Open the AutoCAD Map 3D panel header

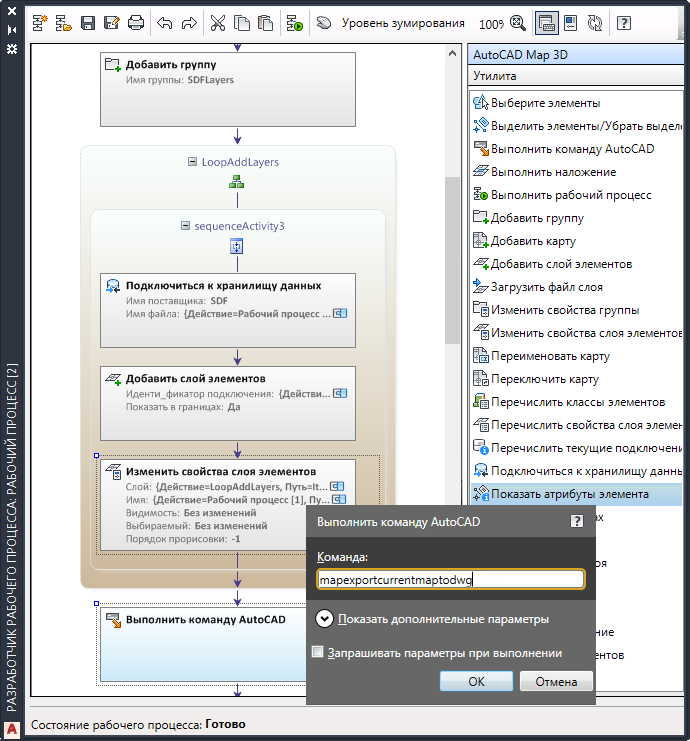point(577,55)
